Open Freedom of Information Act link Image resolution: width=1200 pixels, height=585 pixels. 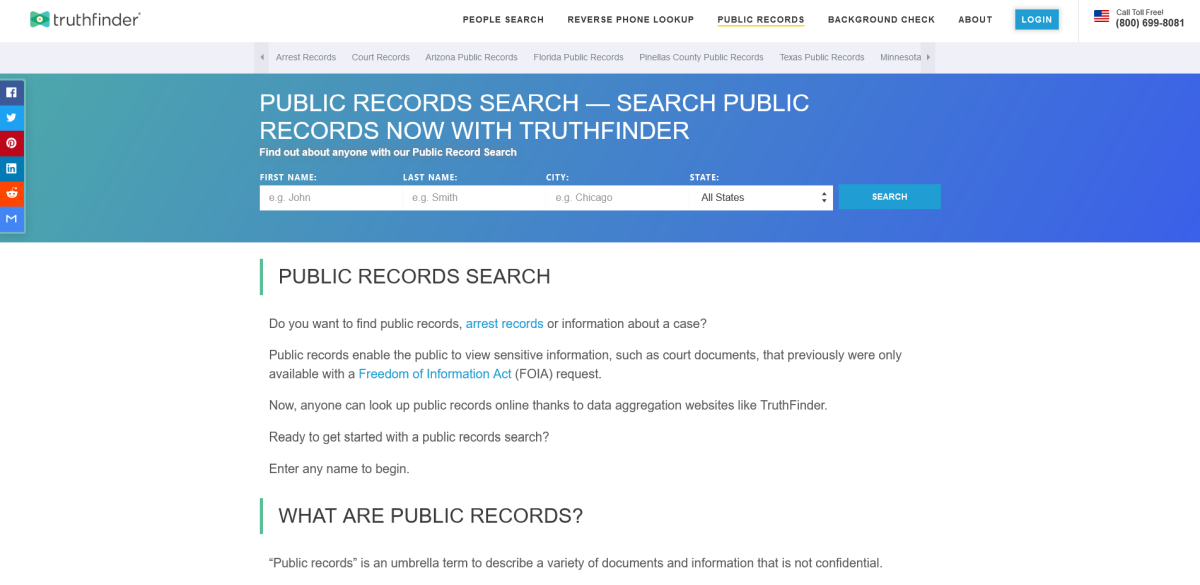(x=435, y=374)
